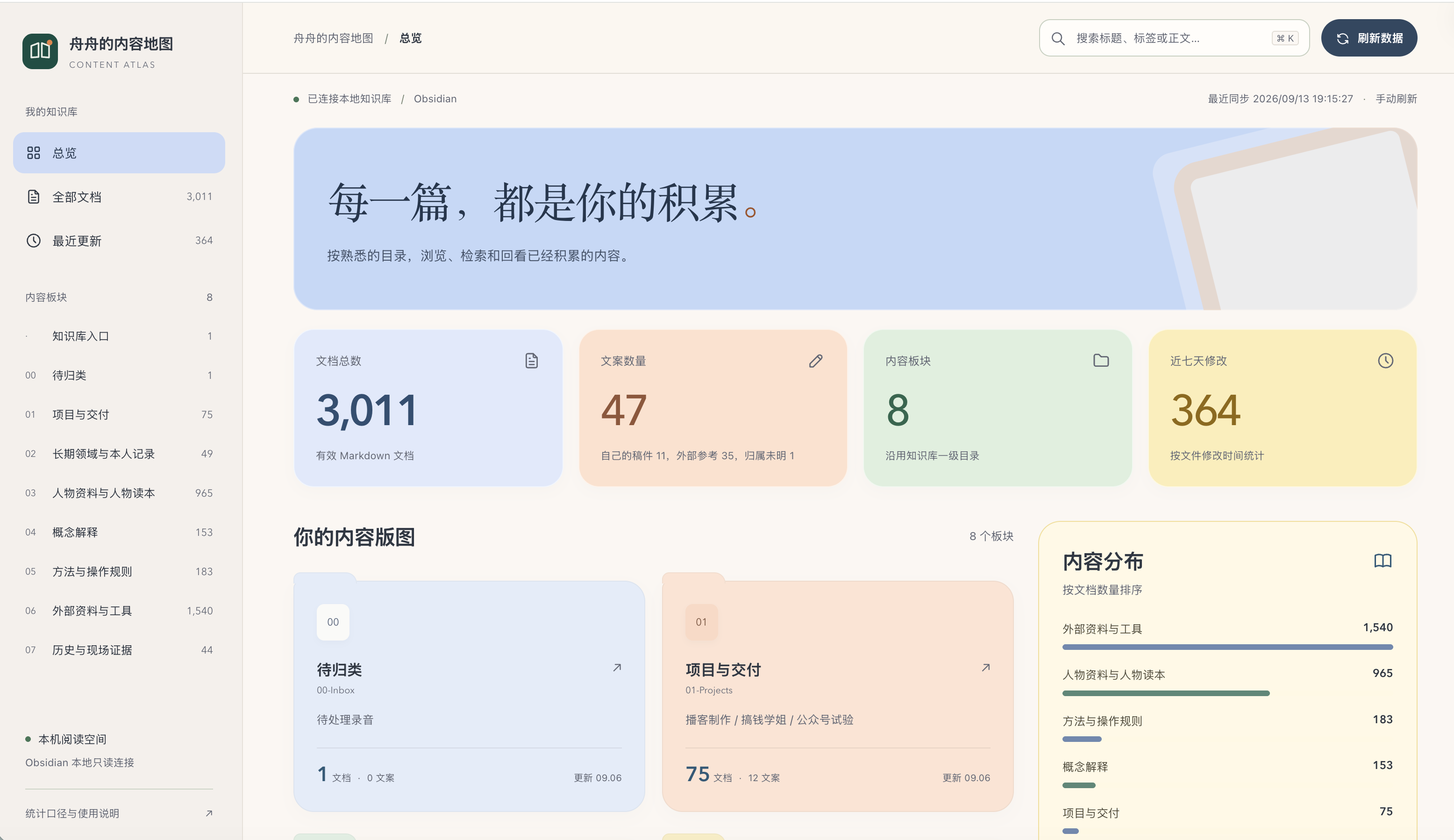Click 已连接本地知识库 status text
1454x840 pixels.
click(x=349, y=99)
